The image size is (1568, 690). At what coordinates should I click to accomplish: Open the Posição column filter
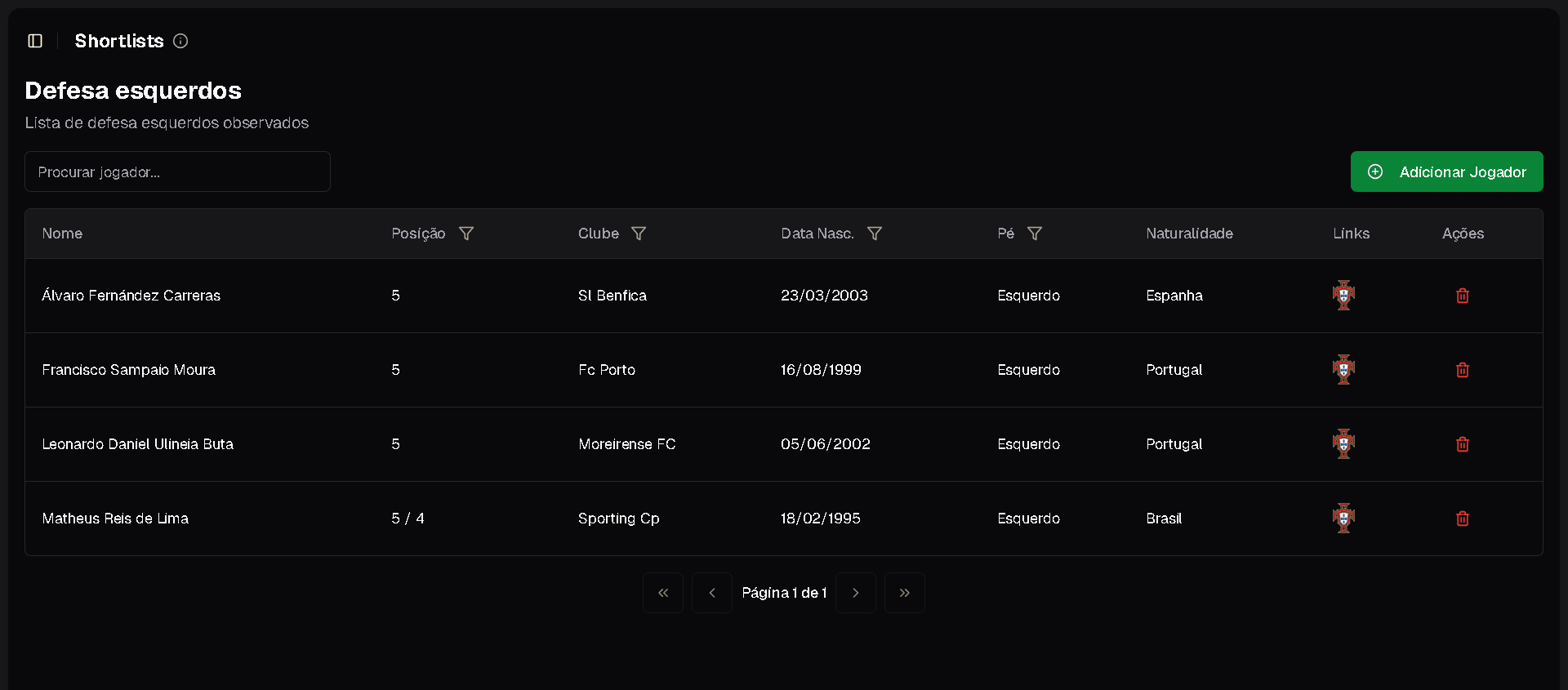pyautogui.click(x=466, y=234)
